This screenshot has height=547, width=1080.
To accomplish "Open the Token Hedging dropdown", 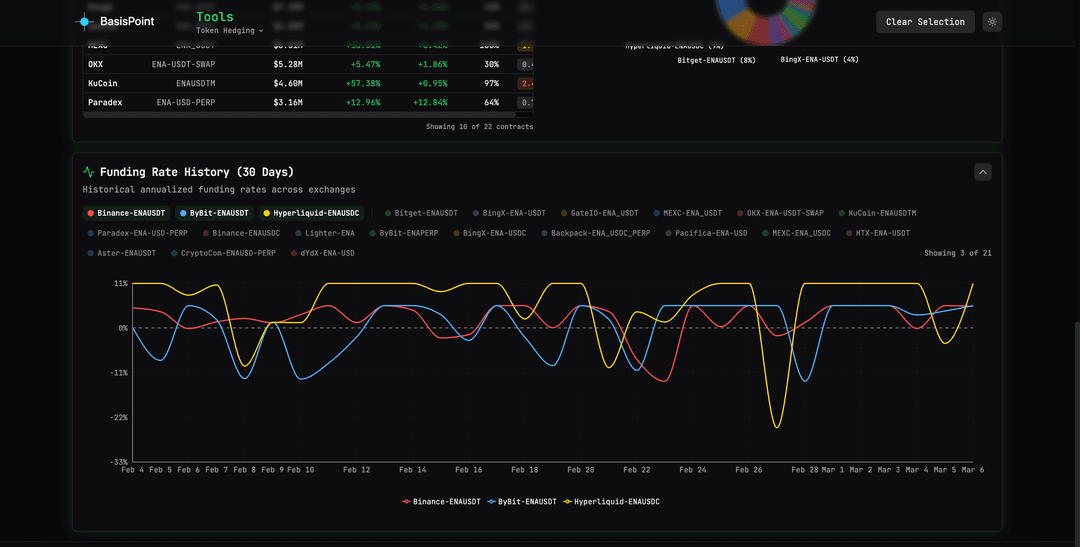I will click(x=229, y=31).
